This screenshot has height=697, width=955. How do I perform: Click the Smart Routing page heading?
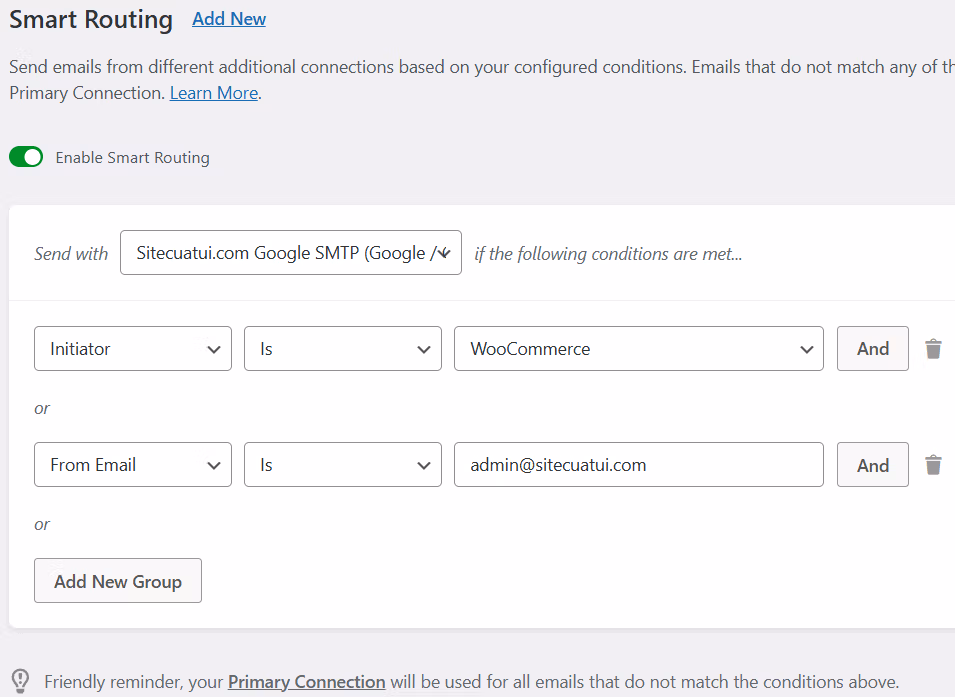tap(91, 20)
